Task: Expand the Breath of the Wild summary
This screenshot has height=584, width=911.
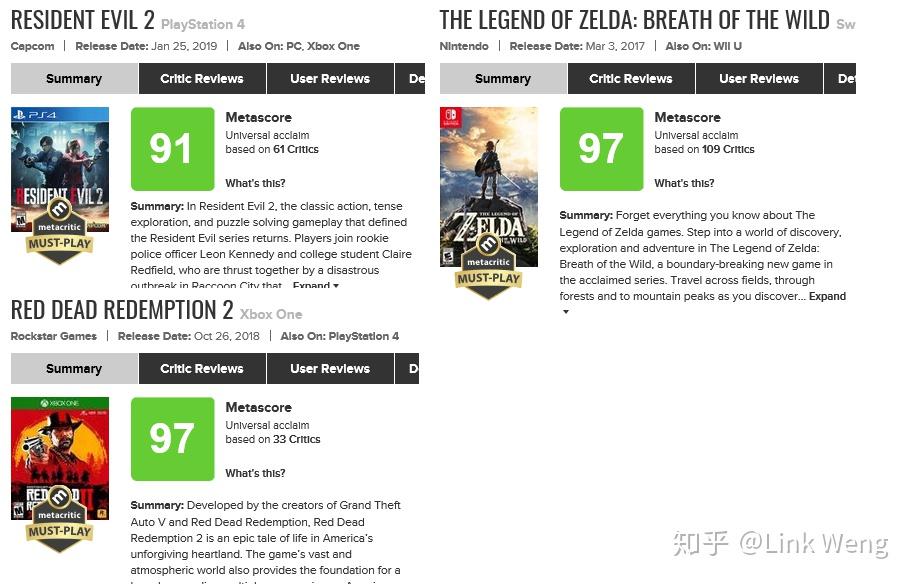Action: [x=827, y=296]
